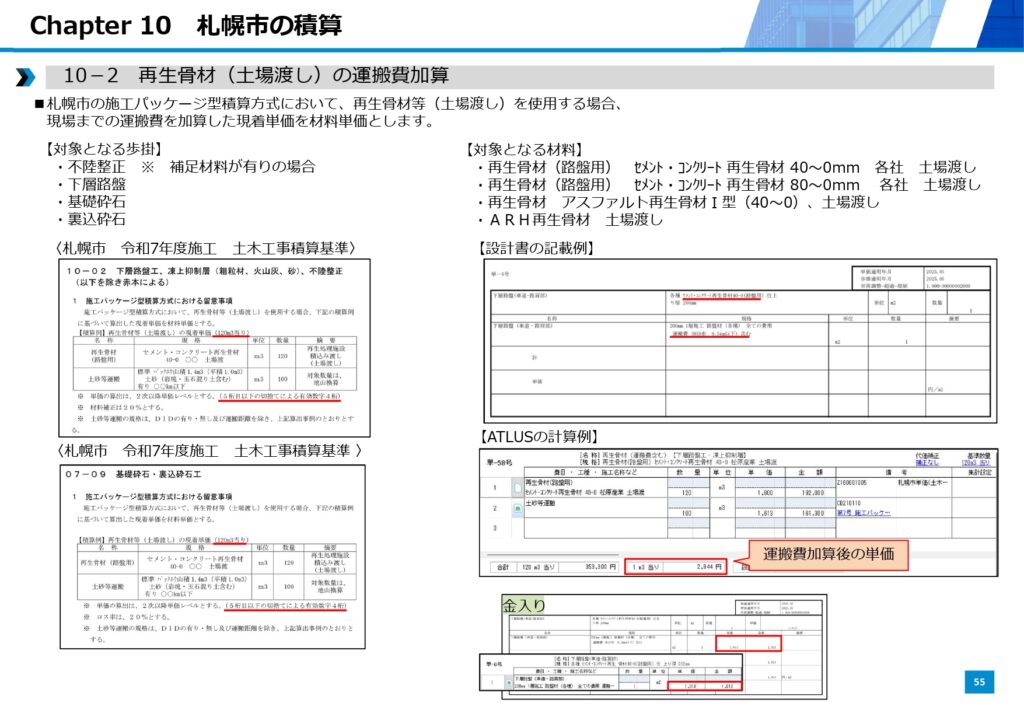Viewport: 1024px width, 724px height.
Task: Click the 第2号 施工パッケージ link in row 2
Action: pyautogui.click(x=870, y=512)
